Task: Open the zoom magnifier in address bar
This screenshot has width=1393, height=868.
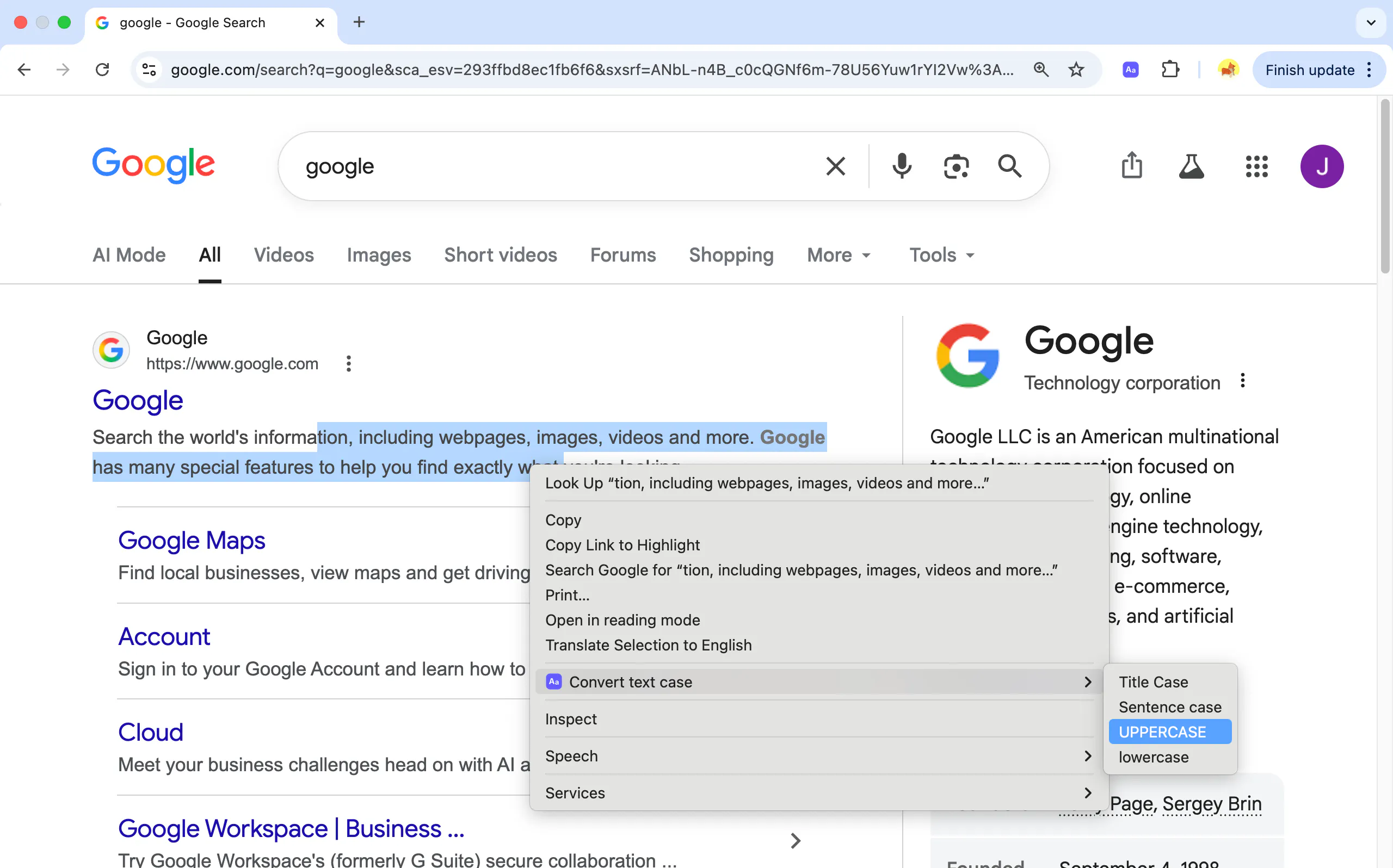Action: pos(1040,70)
